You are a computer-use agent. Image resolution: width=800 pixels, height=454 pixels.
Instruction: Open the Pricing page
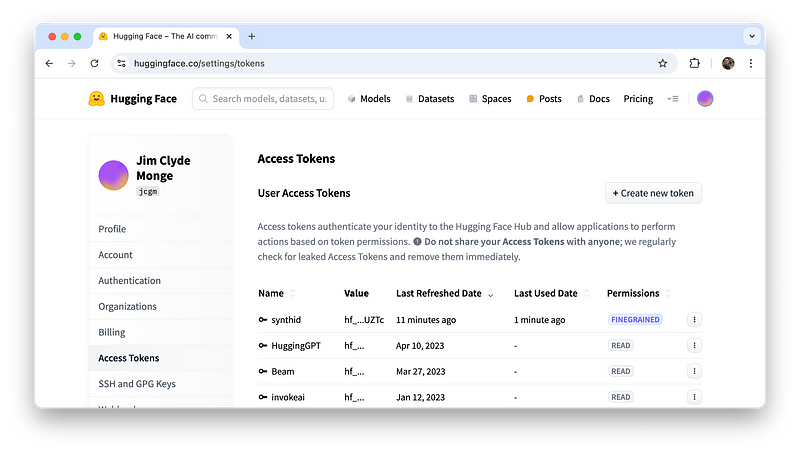pyautogui.click(x=638, y=98)
